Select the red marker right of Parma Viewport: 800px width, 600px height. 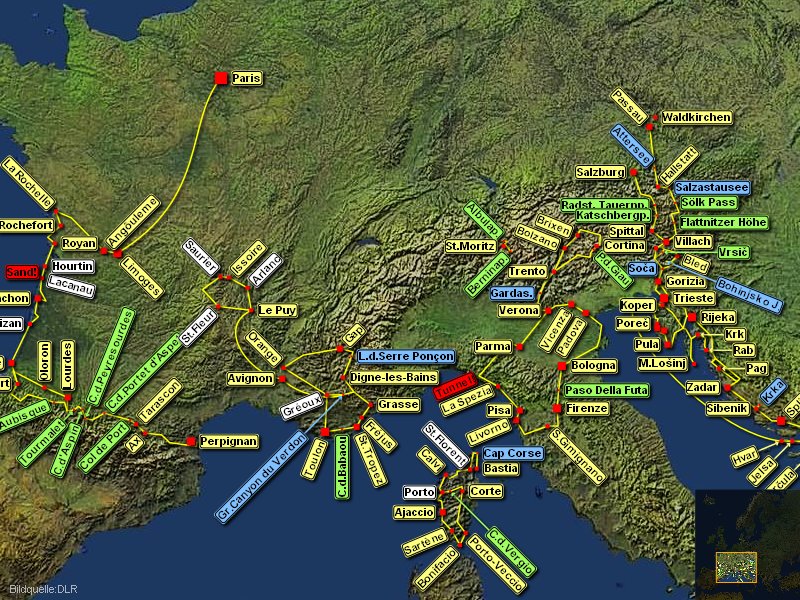click(520, 347)
